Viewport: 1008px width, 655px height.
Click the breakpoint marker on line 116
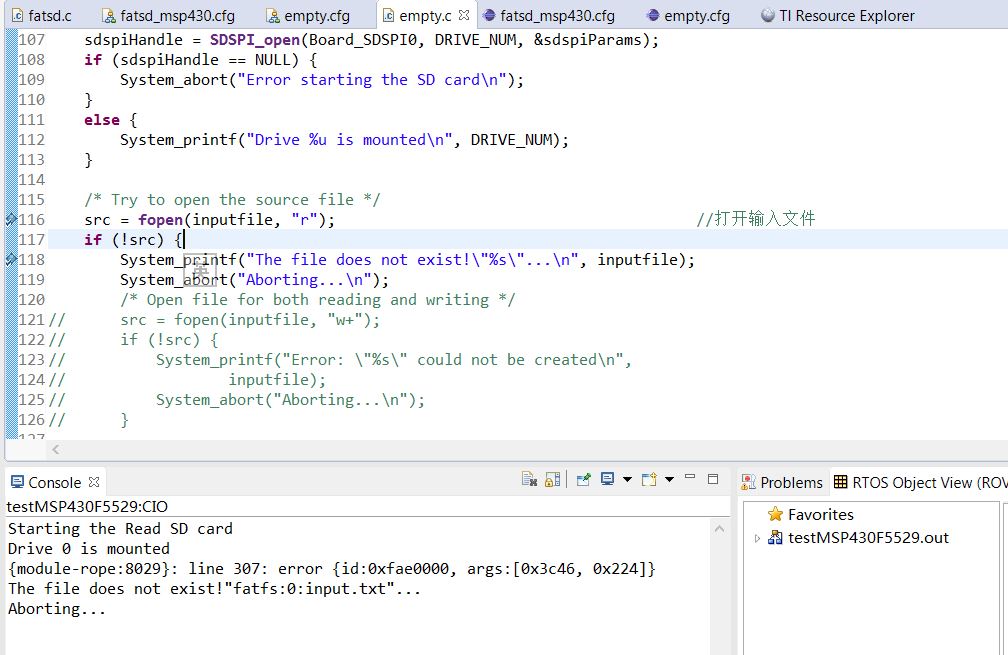point(11,220)
